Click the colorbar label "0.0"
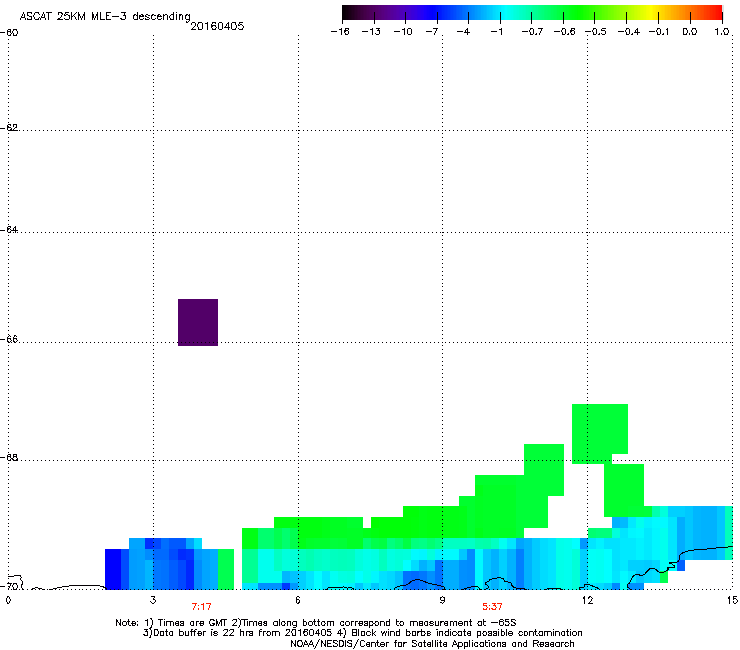This screenshot has width=740, height=650. [x=690, y=32]
